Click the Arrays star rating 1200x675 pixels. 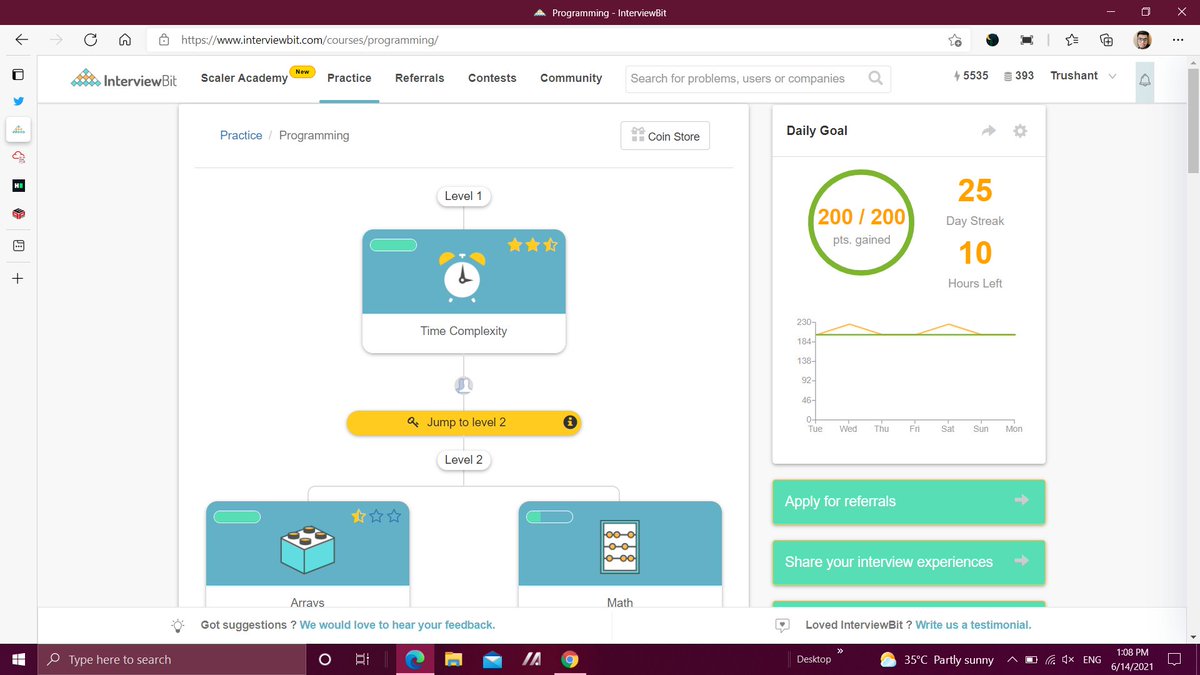pyautogui.click(x=376, y=516)
